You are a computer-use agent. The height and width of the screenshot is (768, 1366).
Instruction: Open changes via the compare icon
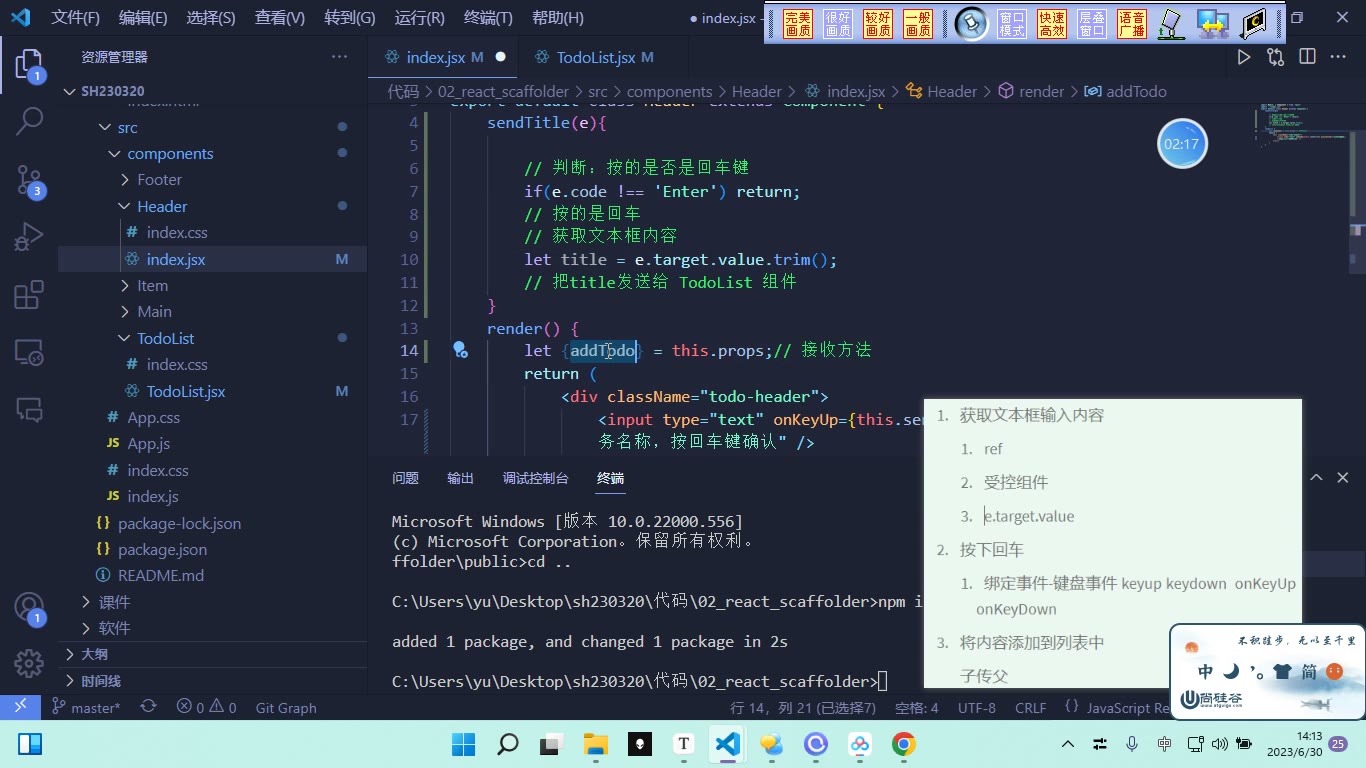coord(1275,57)
